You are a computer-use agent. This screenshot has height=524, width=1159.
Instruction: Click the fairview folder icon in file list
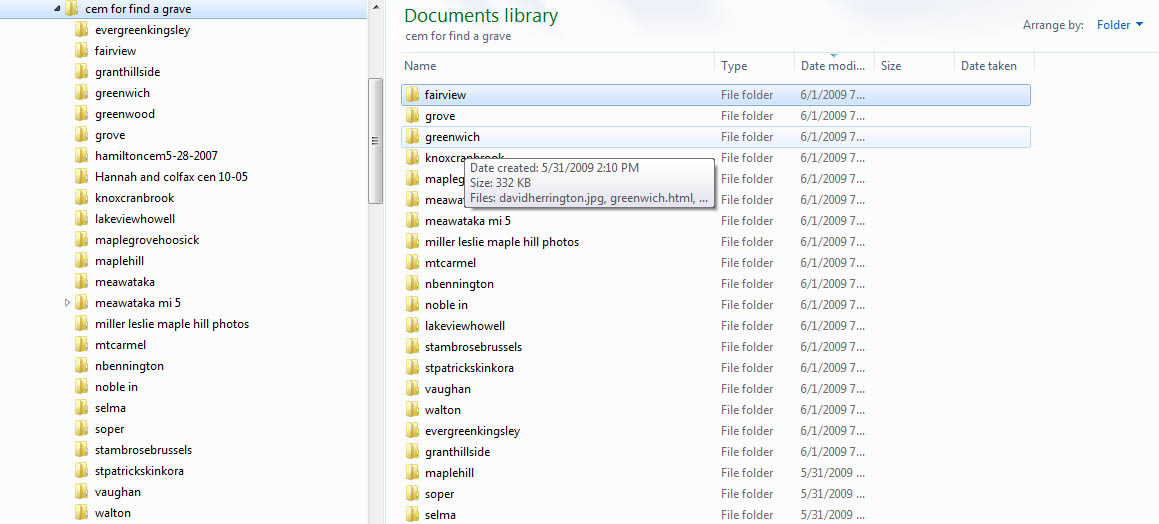tap(412, 95)
